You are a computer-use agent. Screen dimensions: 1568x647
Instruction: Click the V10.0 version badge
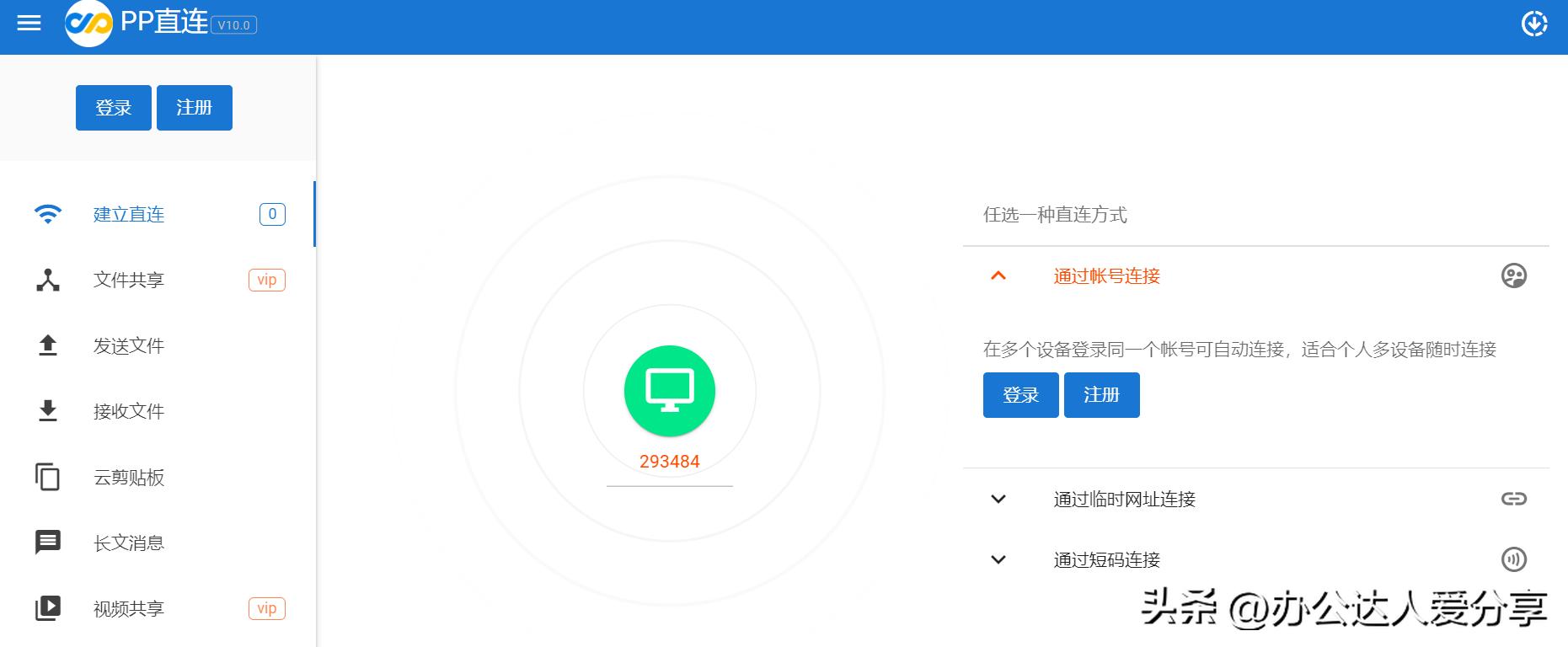233,25
